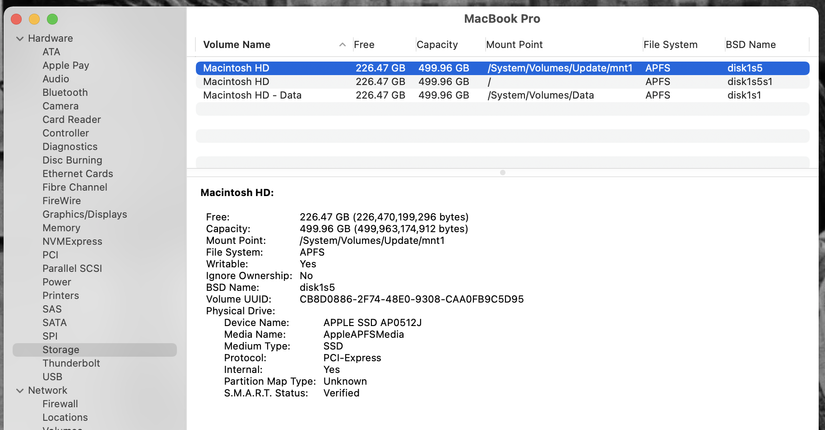The image size is (825, 430).
Task: Click the Volume UUID value
Action: coord(411,299)
